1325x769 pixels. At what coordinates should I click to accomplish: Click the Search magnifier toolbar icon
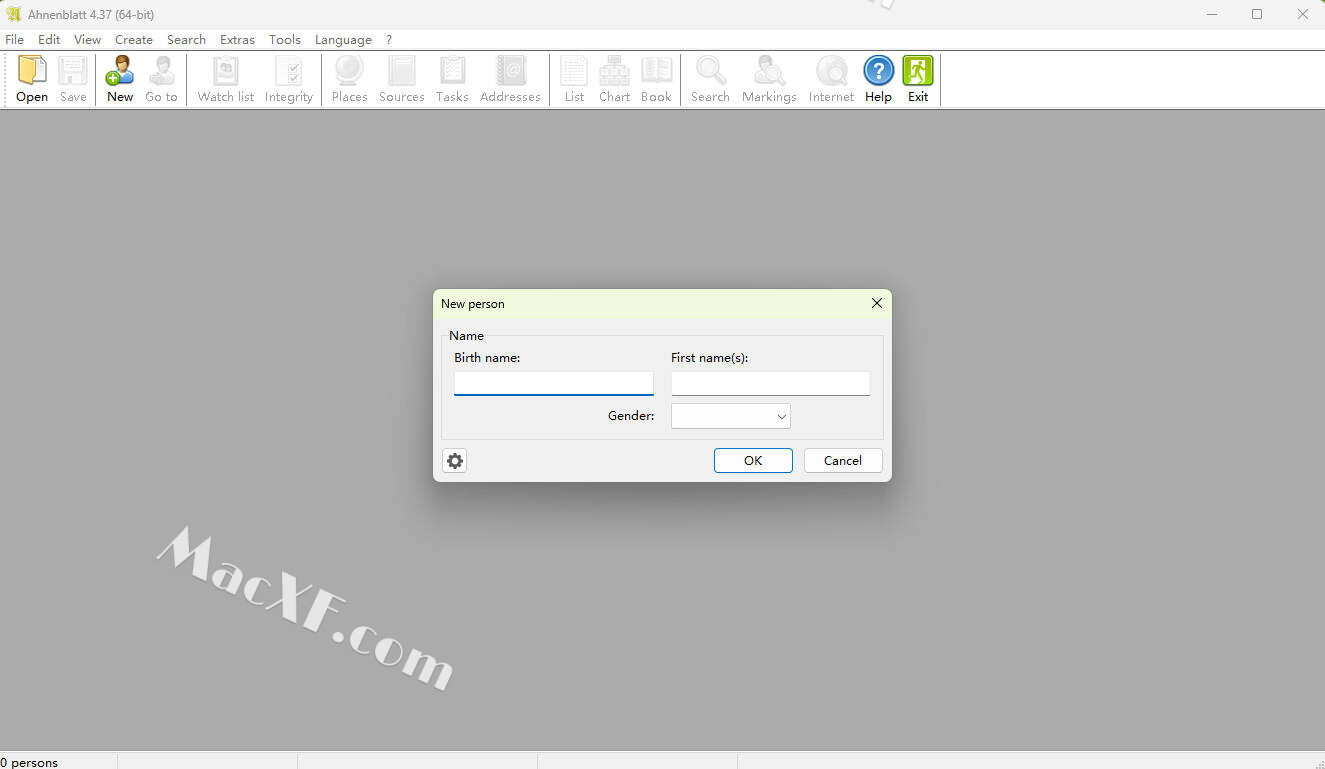[710, 72]
